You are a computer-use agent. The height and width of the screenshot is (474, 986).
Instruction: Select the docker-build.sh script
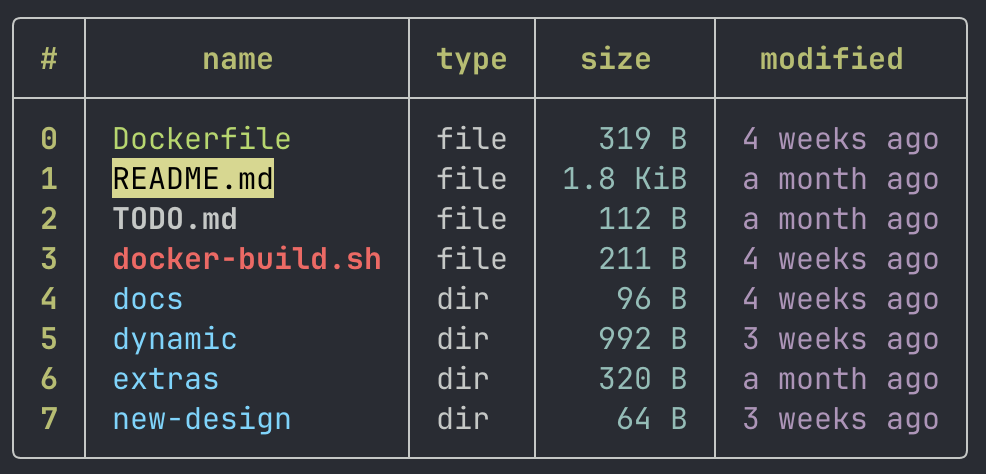[247, 259]
